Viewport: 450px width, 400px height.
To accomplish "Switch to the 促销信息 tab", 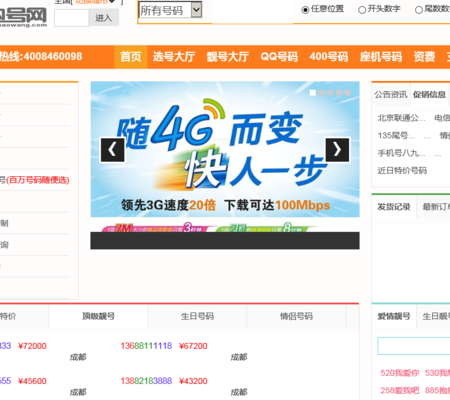I will pos(429,95).
